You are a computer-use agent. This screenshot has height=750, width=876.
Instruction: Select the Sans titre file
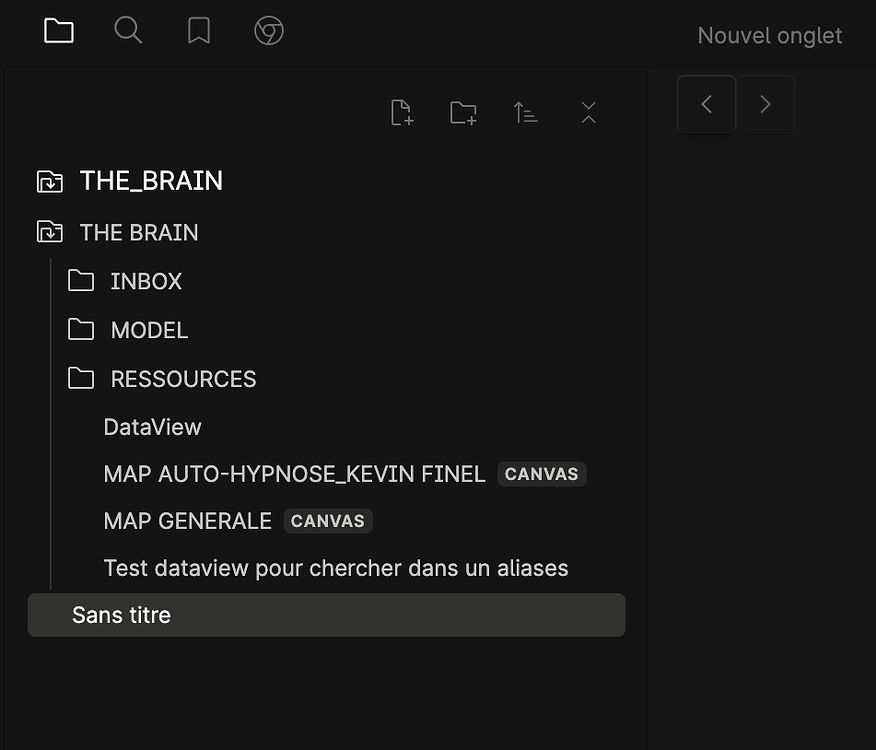pos(120,615)
